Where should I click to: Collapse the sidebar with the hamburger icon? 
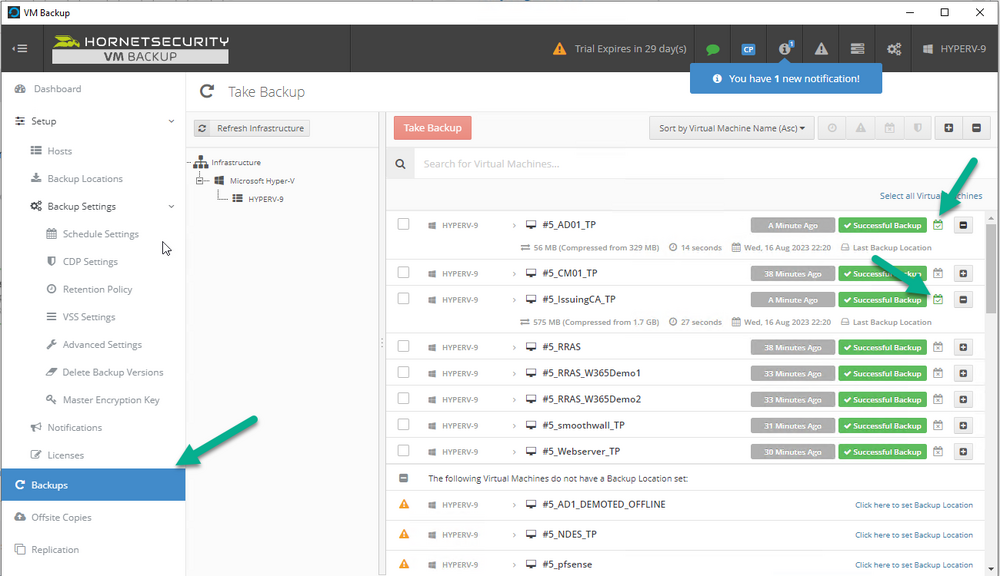tap(20, 48)
